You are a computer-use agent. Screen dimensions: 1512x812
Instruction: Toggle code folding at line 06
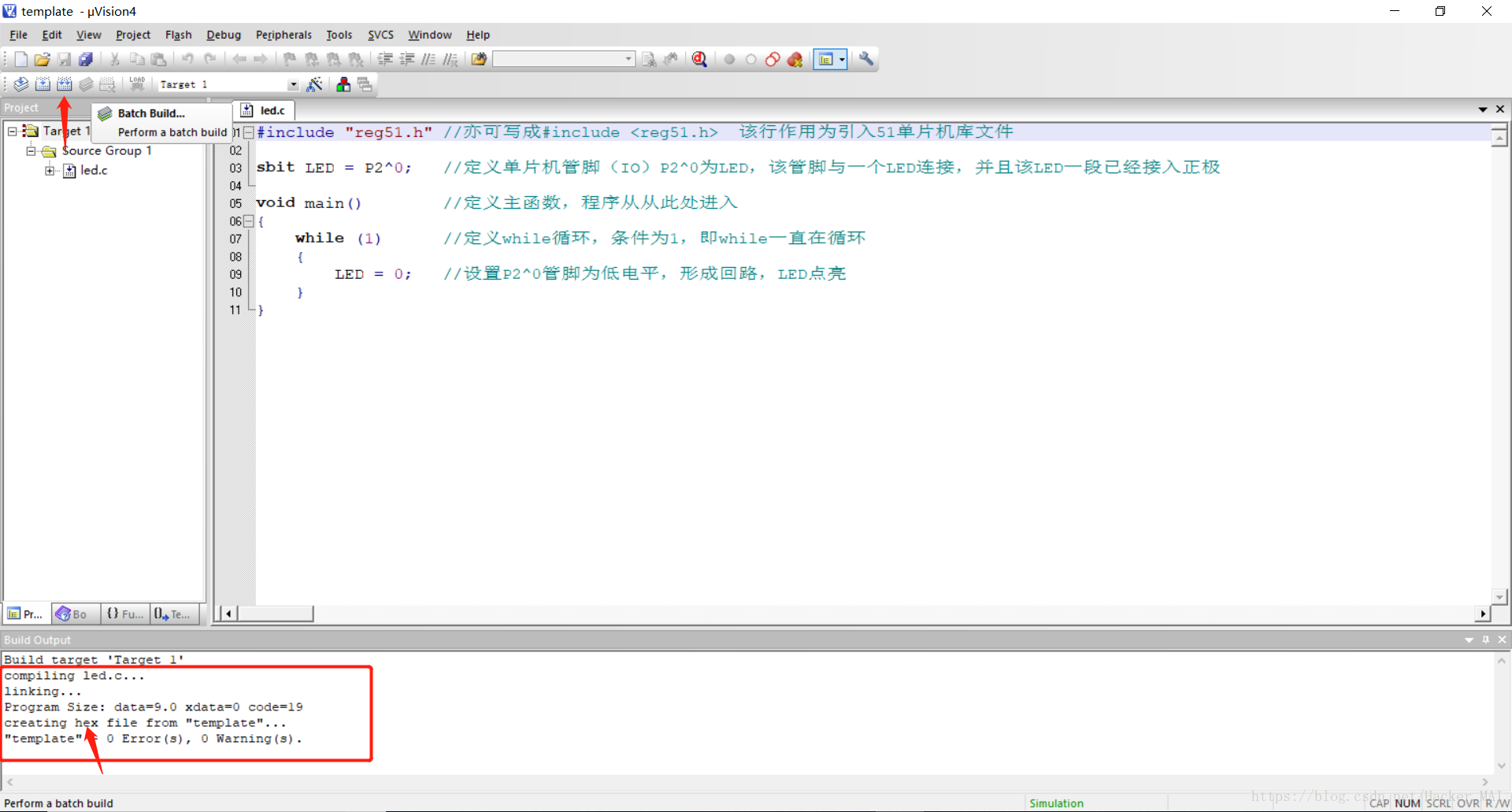[x=248, y=221]
